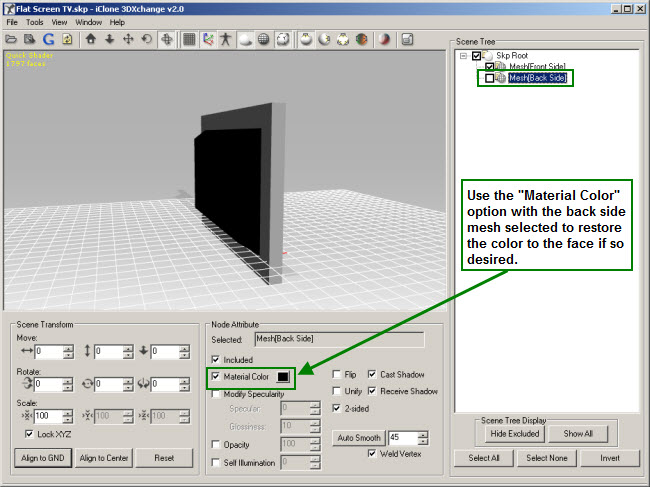
Task: Click the Select All button
Action: (x=484, y=458)
